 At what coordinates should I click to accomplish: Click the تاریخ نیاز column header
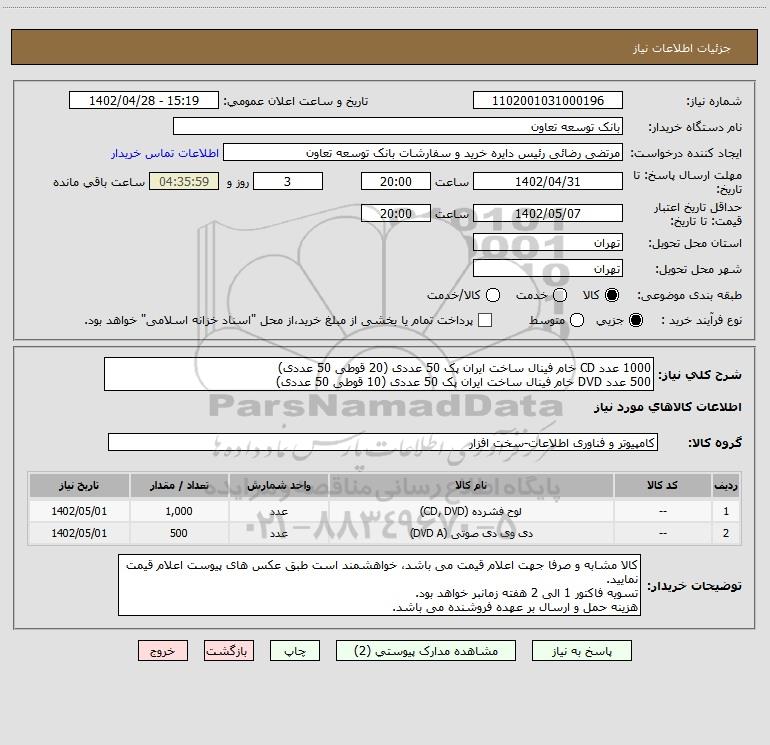point(79,486)
